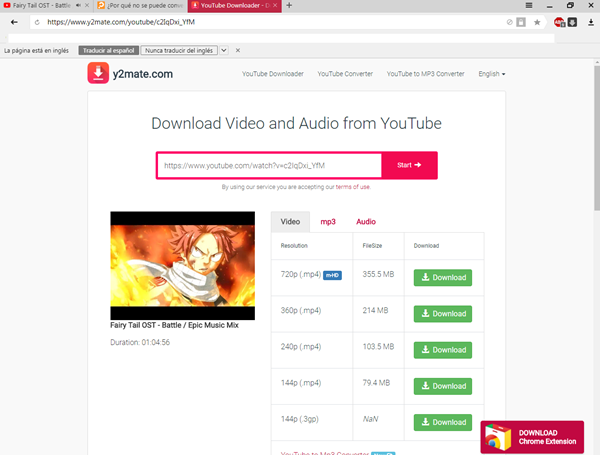Close the YouTube Downloader tab
The height and width of the screenshot is (455, 600).
[x=275, y=5]
